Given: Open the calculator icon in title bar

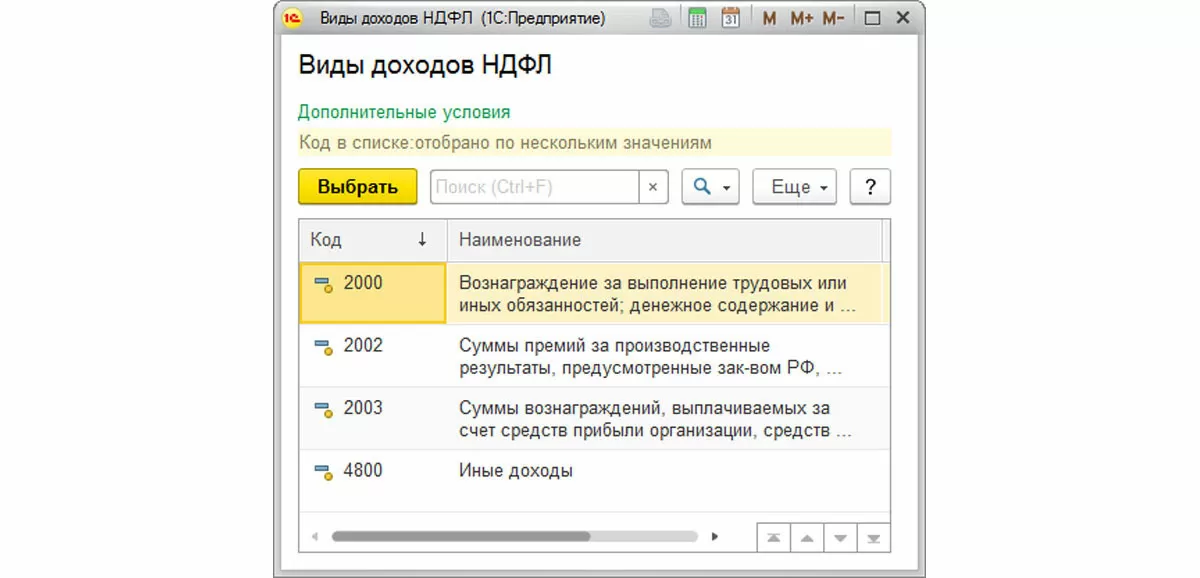Looking at the screenshot, I should [698, 18].
